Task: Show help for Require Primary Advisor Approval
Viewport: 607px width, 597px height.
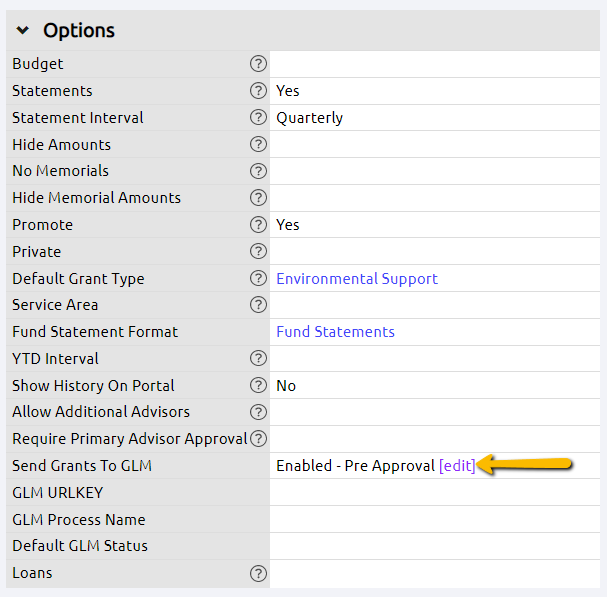Action: (x=258, y=439)
